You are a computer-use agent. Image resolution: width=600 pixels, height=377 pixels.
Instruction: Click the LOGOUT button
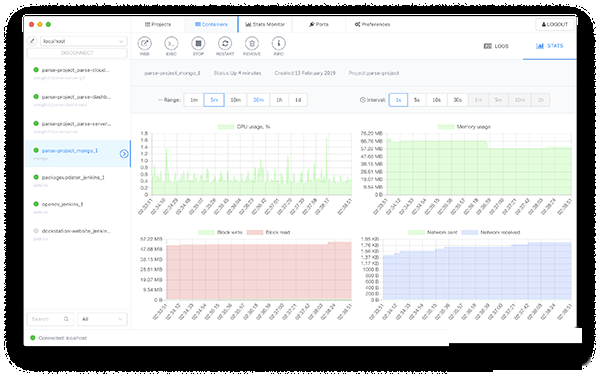[554, 24]
